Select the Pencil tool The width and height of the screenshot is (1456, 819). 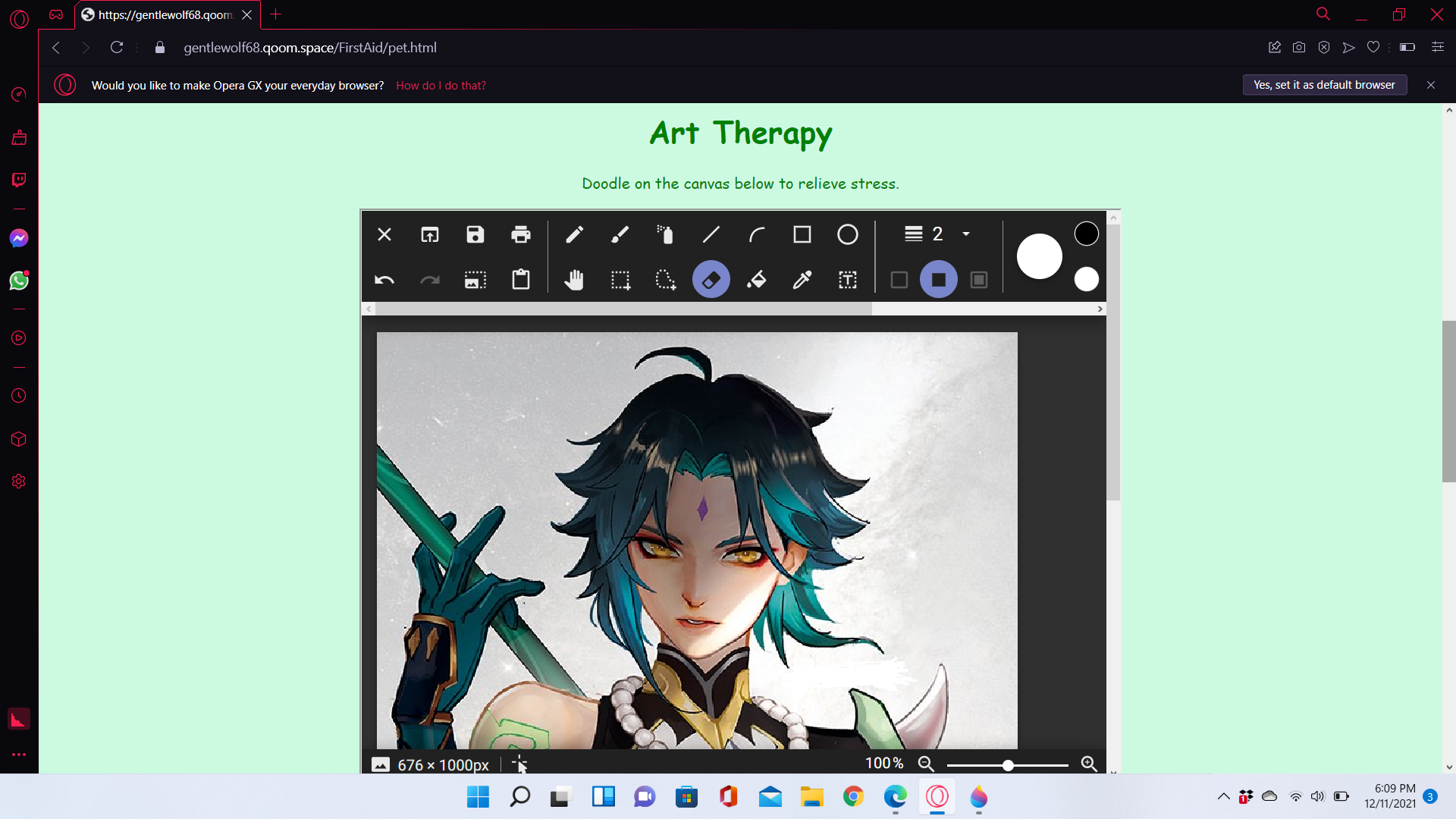[574, 234]
